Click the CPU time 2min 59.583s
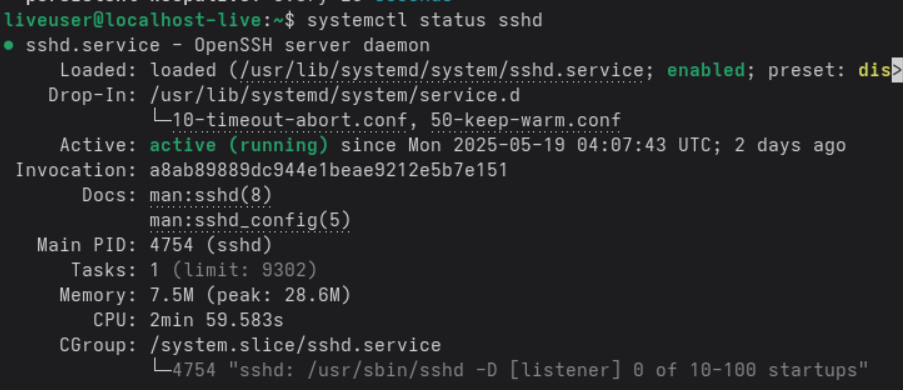Screen dimensions: 903x390 tap(217, 320)
